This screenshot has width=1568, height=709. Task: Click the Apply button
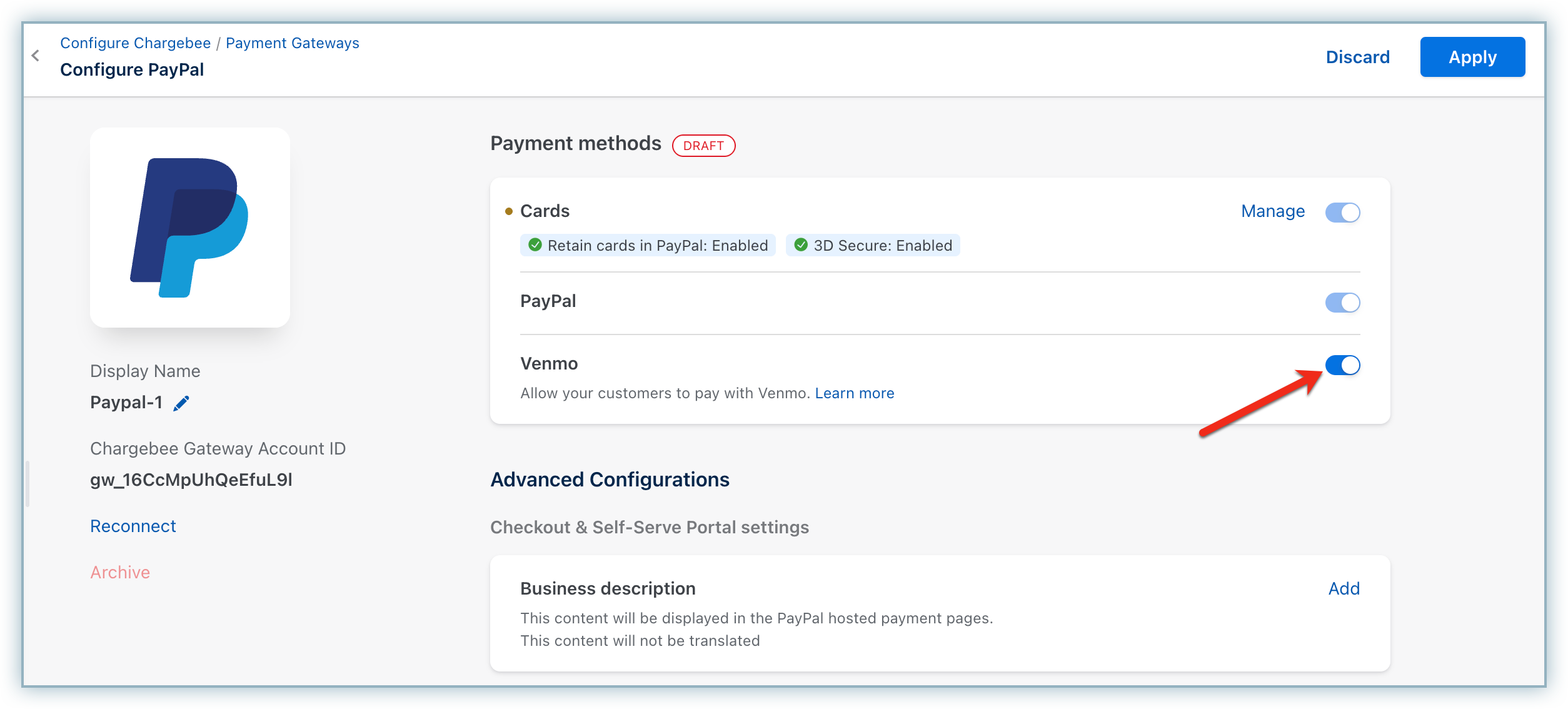point(1472,57)
